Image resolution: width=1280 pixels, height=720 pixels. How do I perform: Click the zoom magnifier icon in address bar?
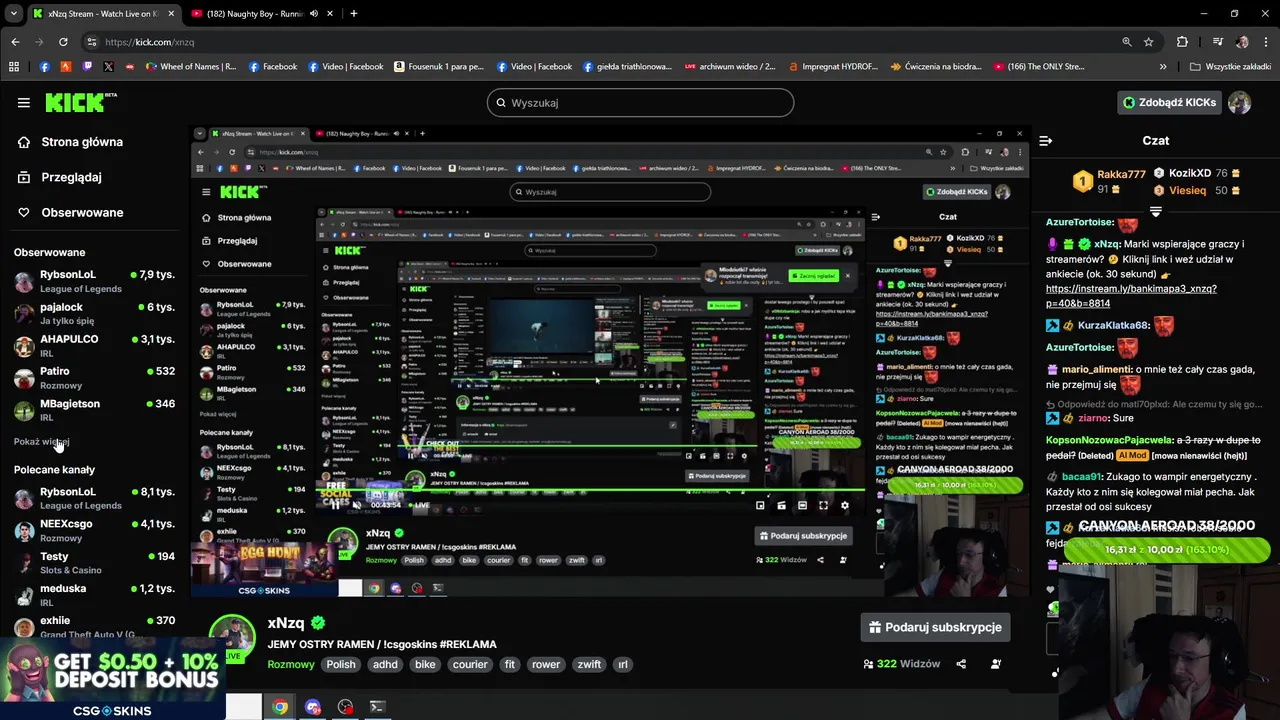(x=1127, y=42)
